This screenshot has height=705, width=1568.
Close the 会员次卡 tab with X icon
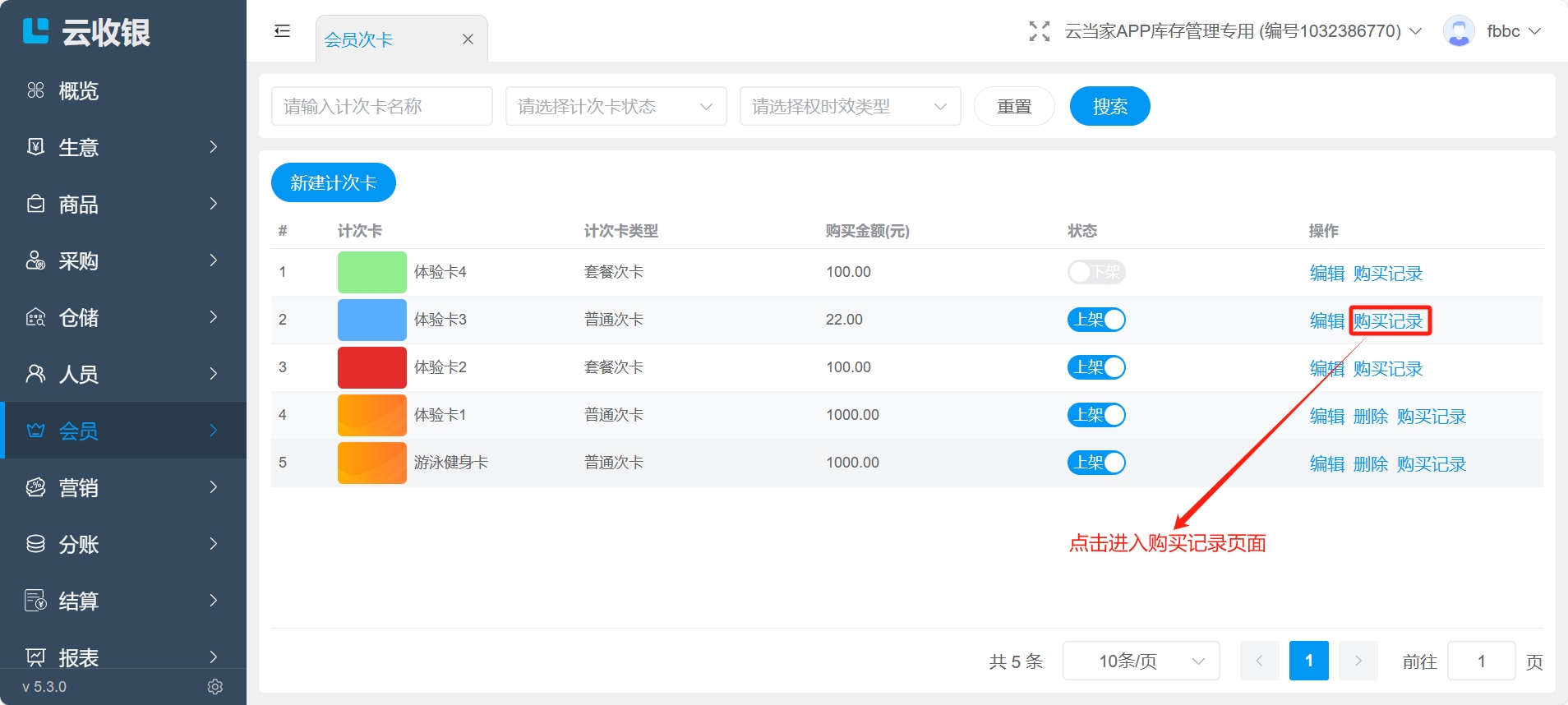click(x=468, y=39)
